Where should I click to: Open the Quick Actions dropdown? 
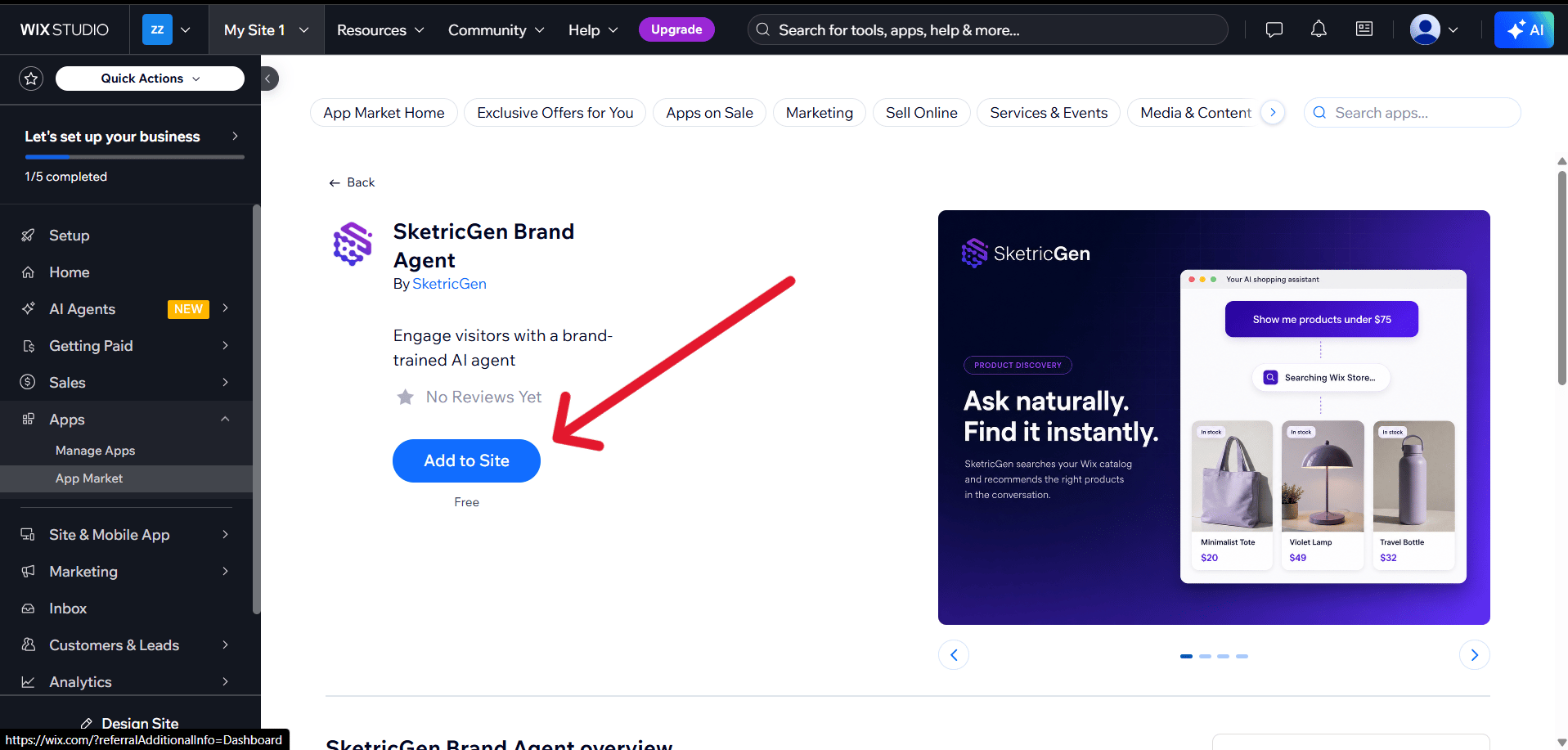point(150,79)
